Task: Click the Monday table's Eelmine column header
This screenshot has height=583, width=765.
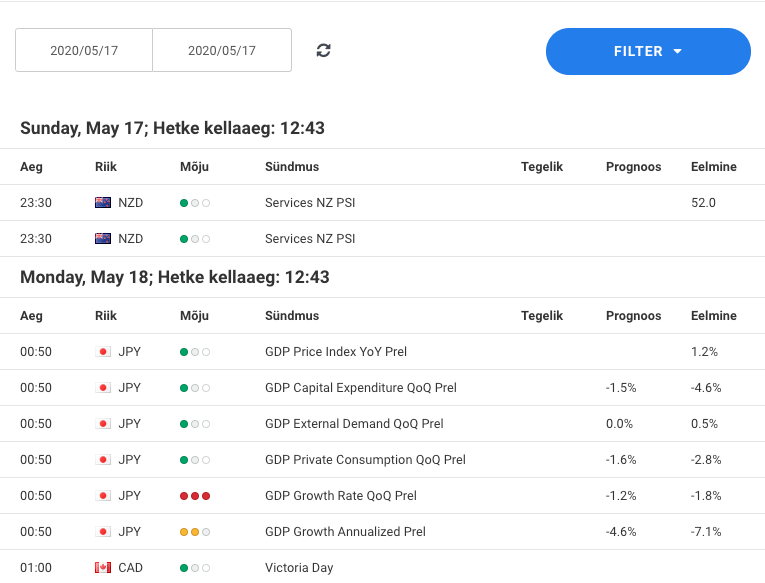Action: [714, 316]
